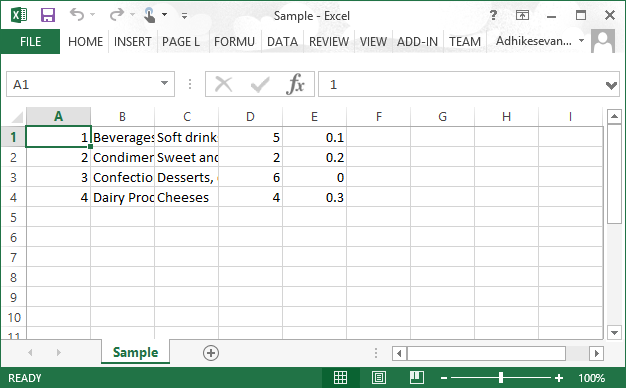Viewport: 626px width, 388px height.
Task: Select the cell with Condiments text
Action: pos(123,157)
